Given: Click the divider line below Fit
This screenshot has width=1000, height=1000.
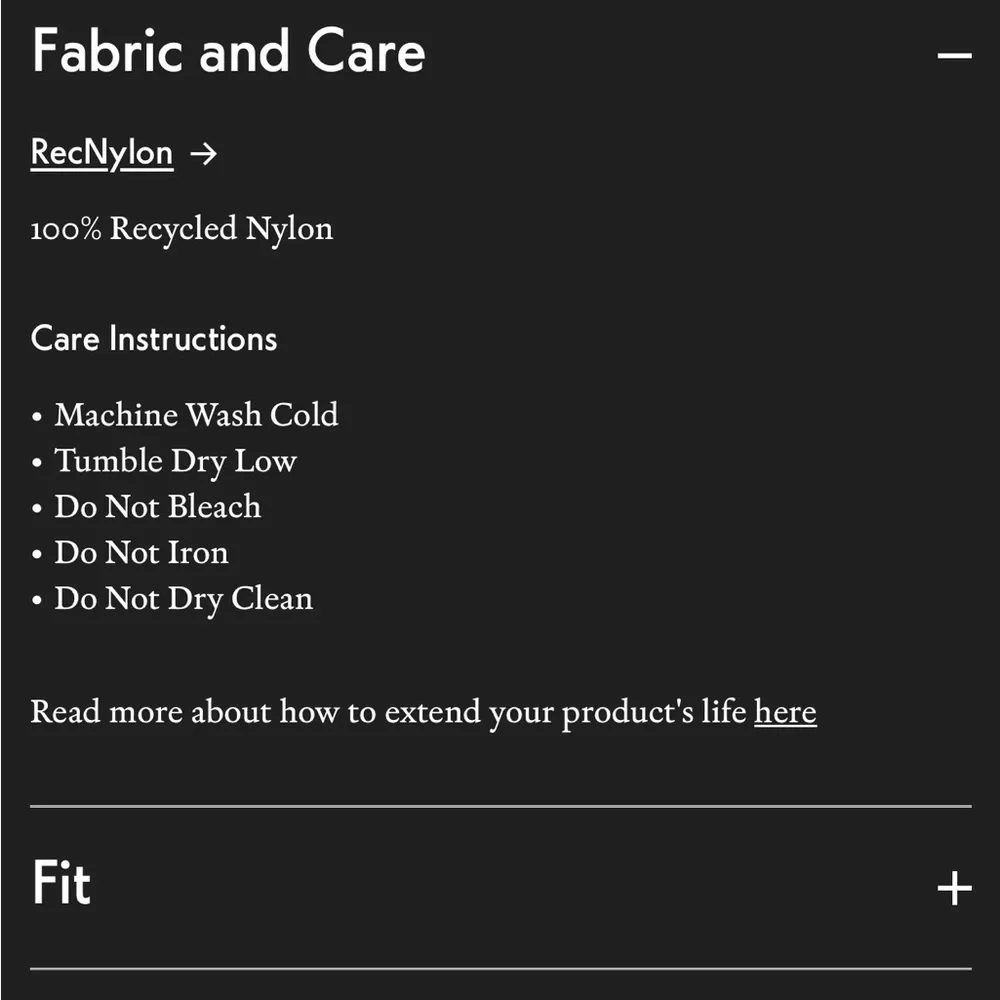Looking at the screenshot, I should (x=501, y=969).
